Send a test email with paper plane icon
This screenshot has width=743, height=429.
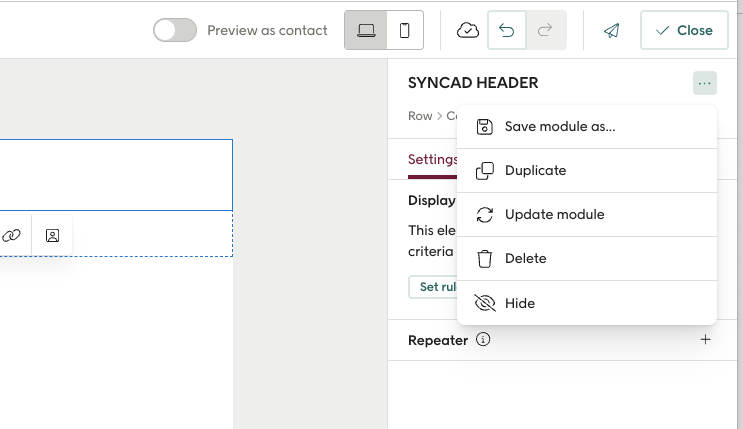click(611, 30)
